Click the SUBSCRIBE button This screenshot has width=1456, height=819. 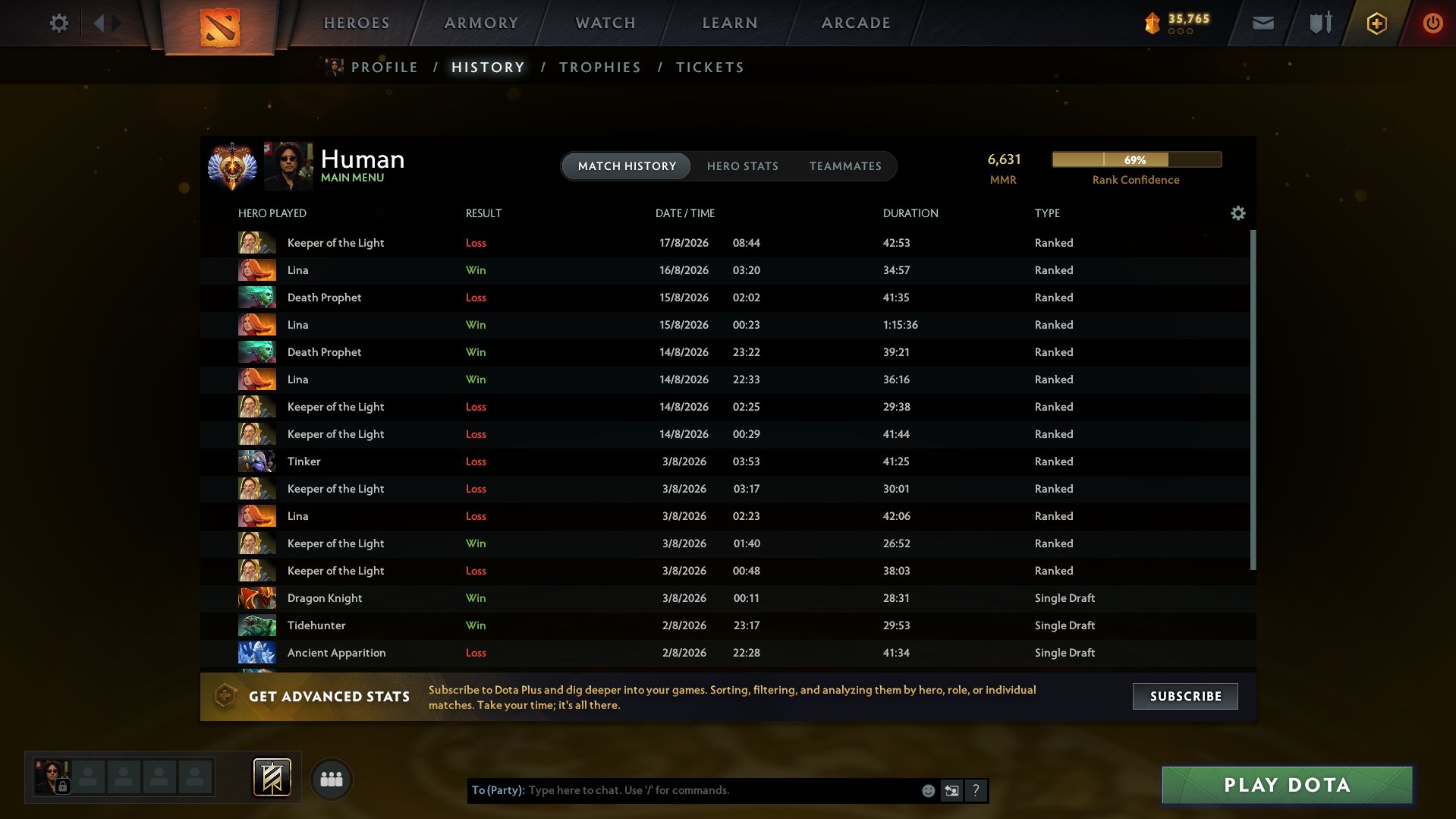[1185, 696]
